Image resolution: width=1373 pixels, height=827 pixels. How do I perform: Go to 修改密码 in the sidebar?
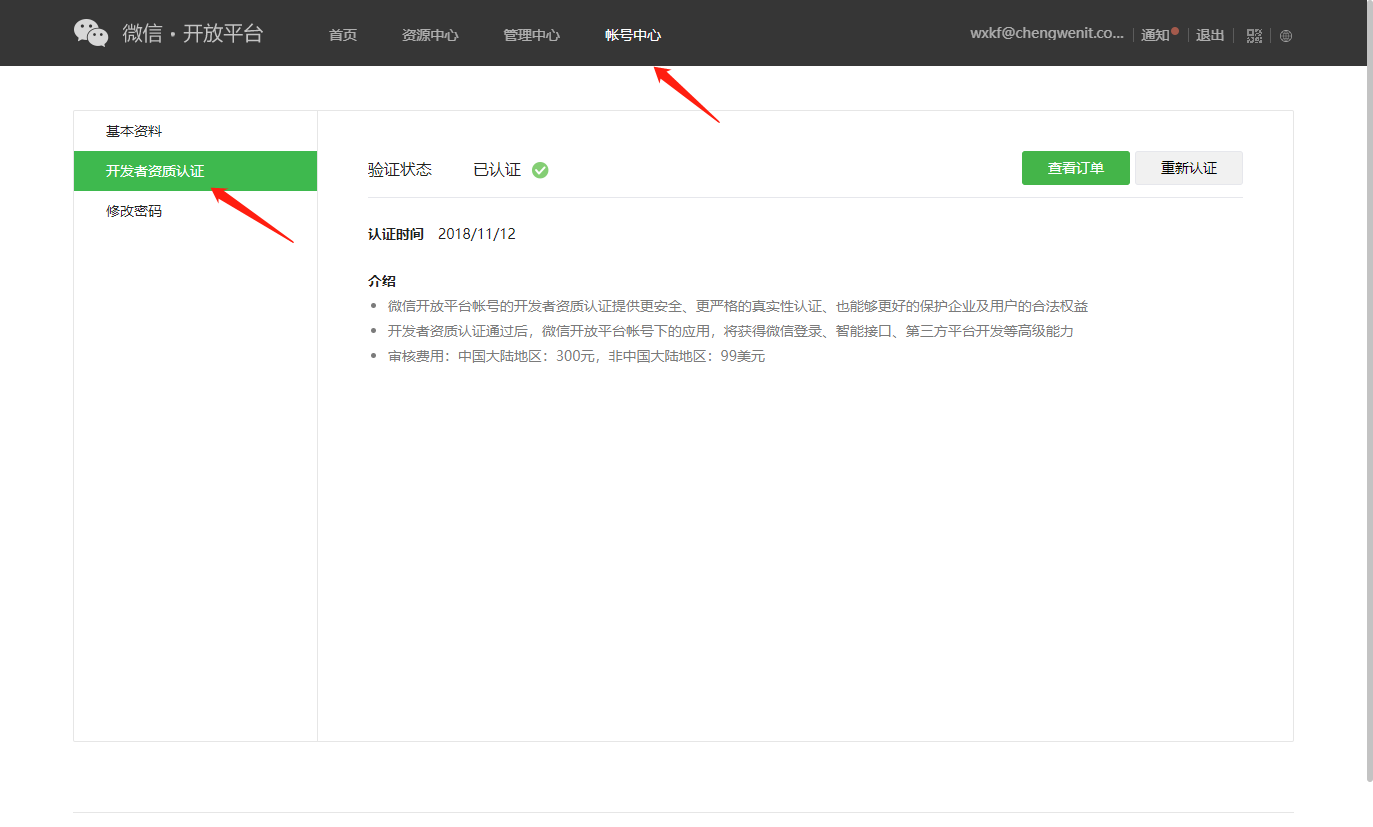click(x=134, y=211)
